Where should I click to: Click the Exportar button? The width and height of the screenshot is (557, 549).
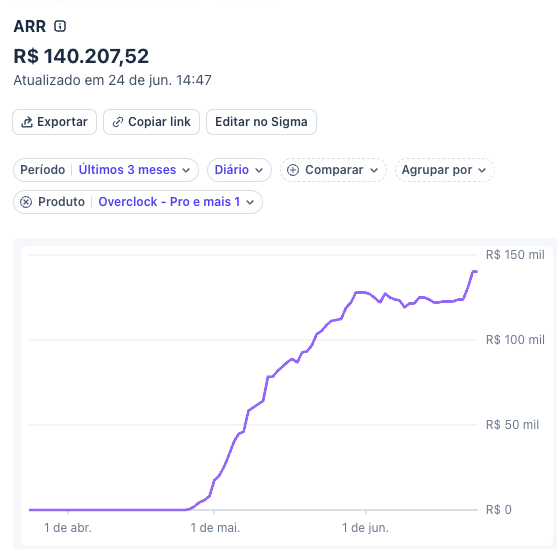tap(54, 122)
